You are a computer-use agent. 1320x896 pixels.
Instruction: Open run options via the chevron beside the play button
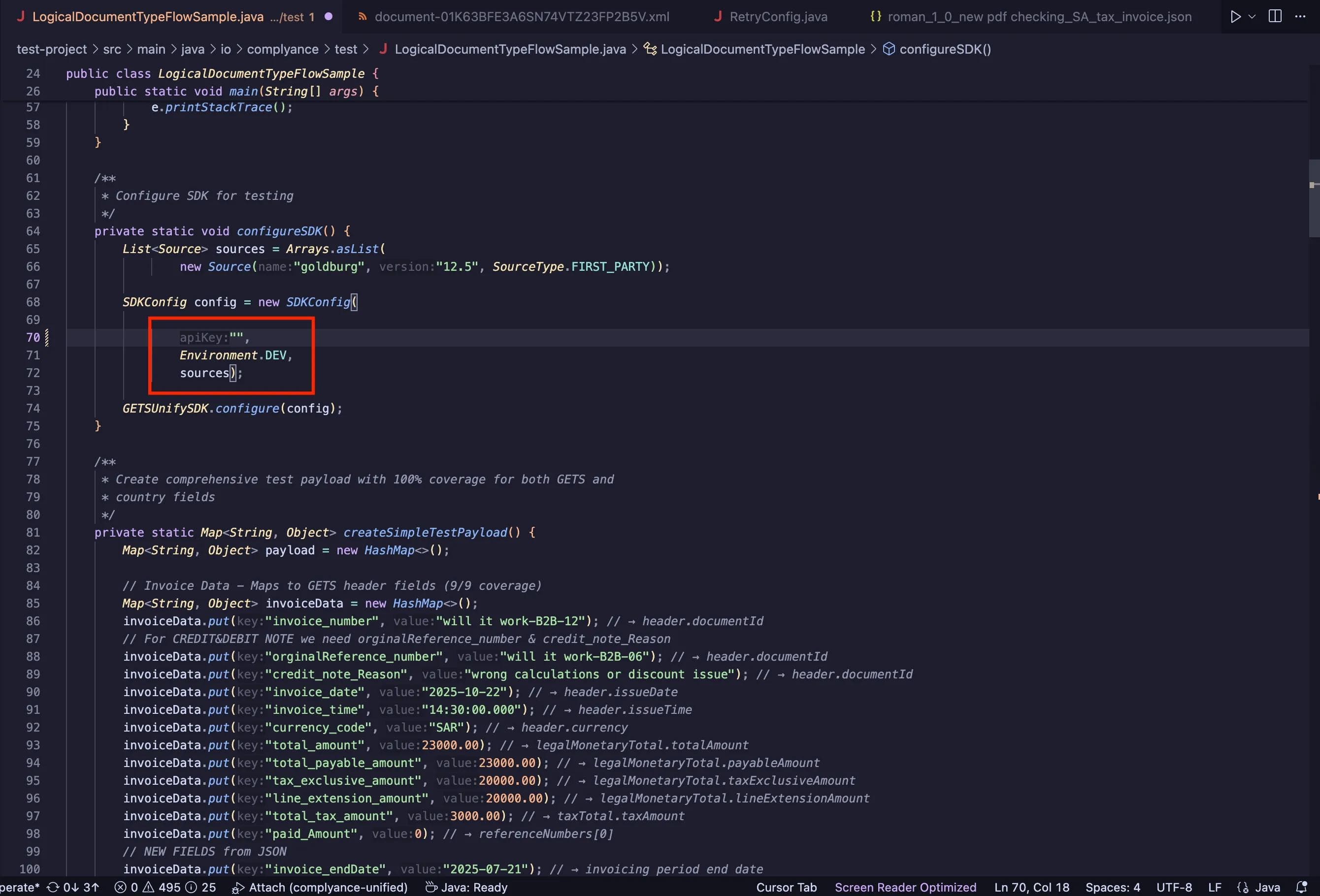tap(1253, 16)
